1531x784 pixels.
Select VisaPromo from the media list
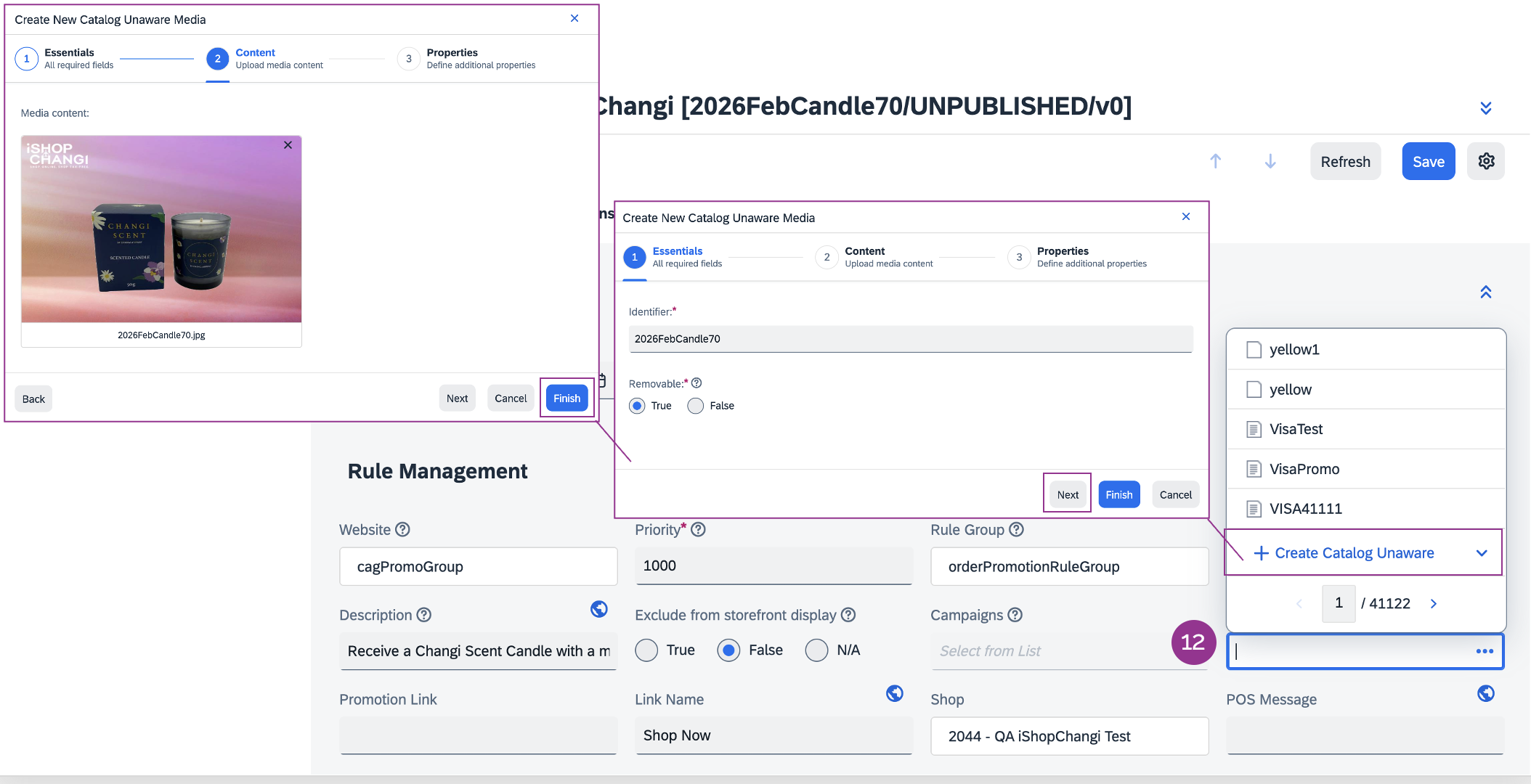pos(1304,469)
